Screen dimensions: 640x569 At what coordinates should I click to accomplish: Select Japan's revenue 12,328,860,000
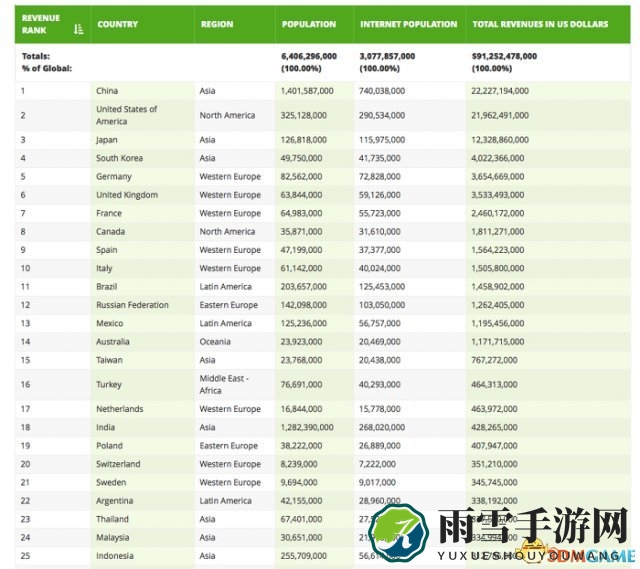[x=500, y=140]
